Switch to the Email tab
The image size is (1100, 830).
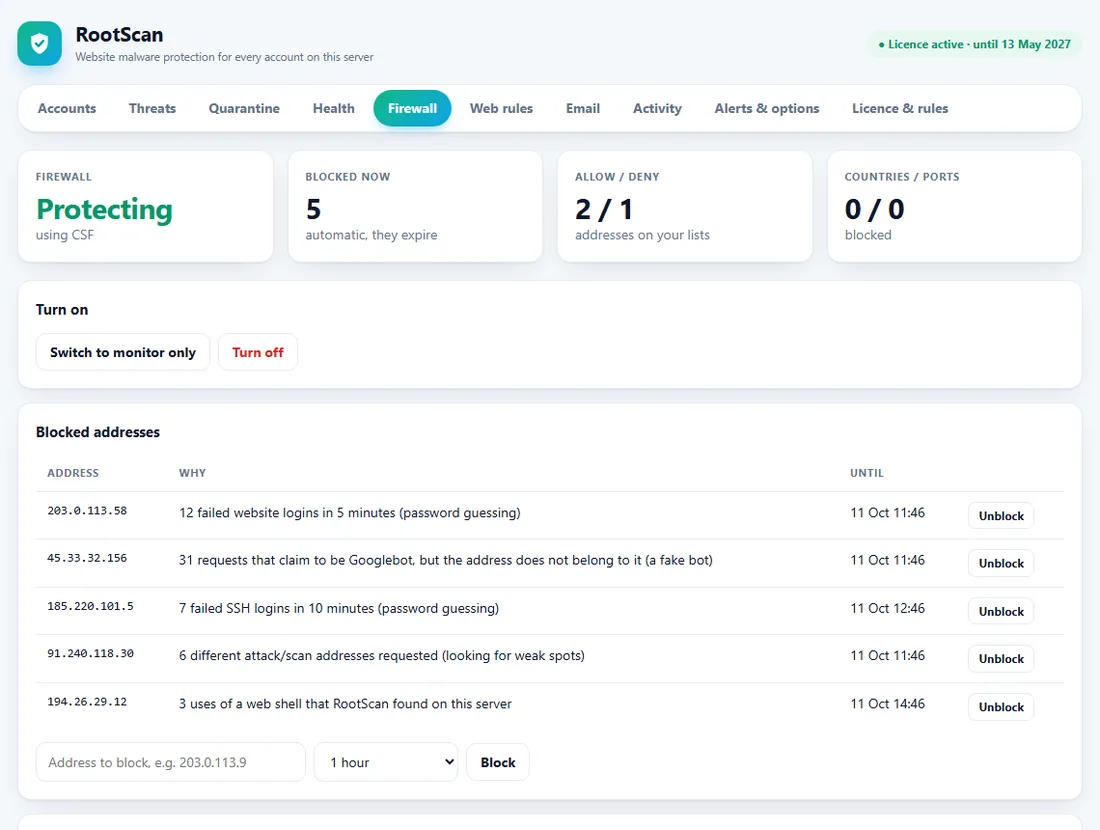583,109
